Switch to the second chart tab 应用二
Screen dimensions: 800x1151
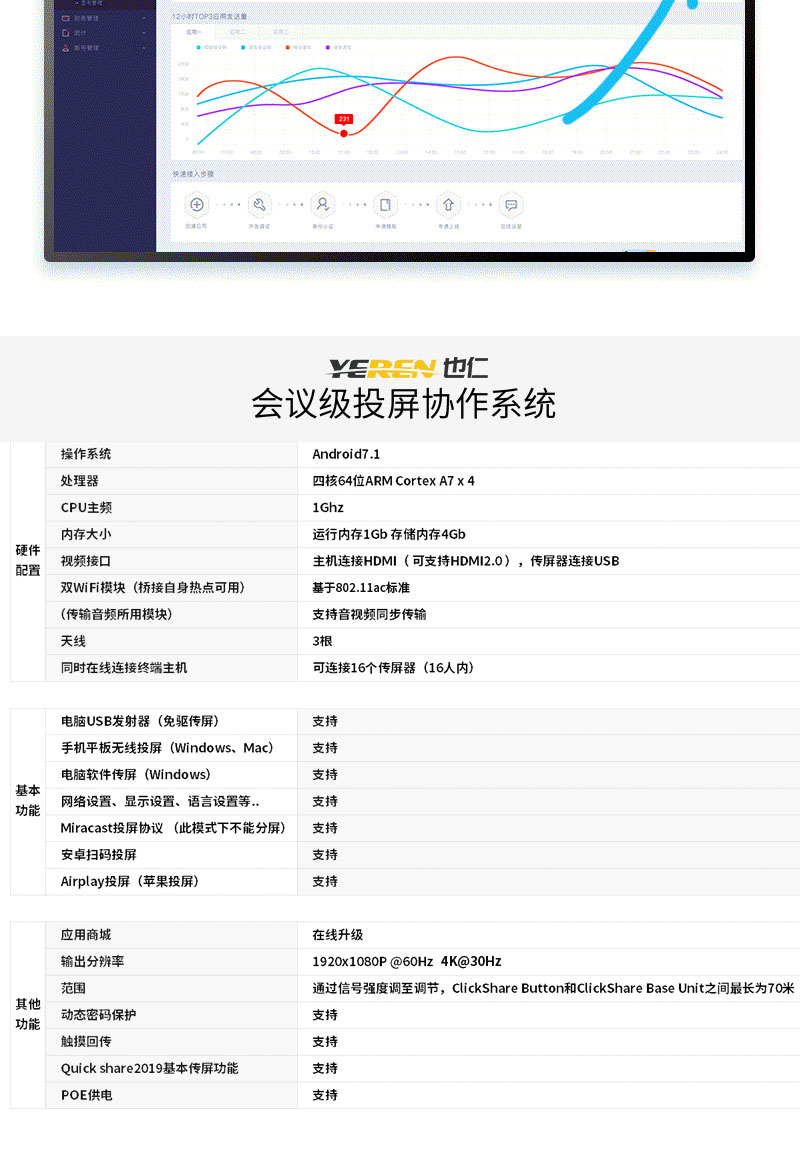coord(236,32)
